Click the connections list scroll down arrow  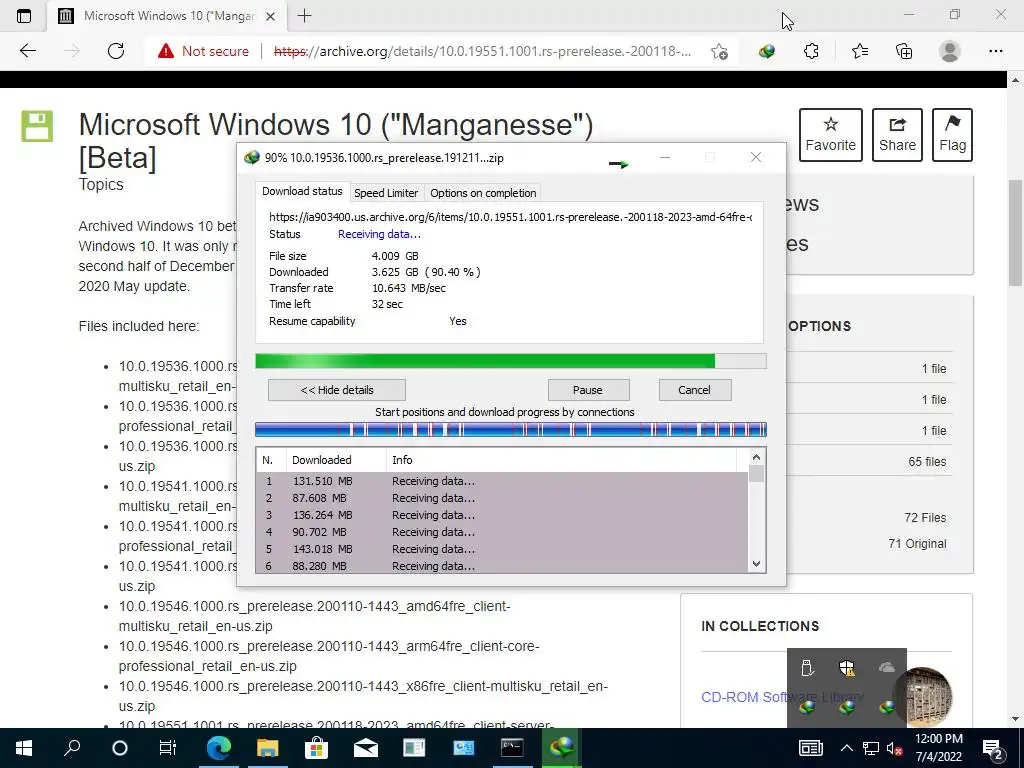(x=756, y=564)
